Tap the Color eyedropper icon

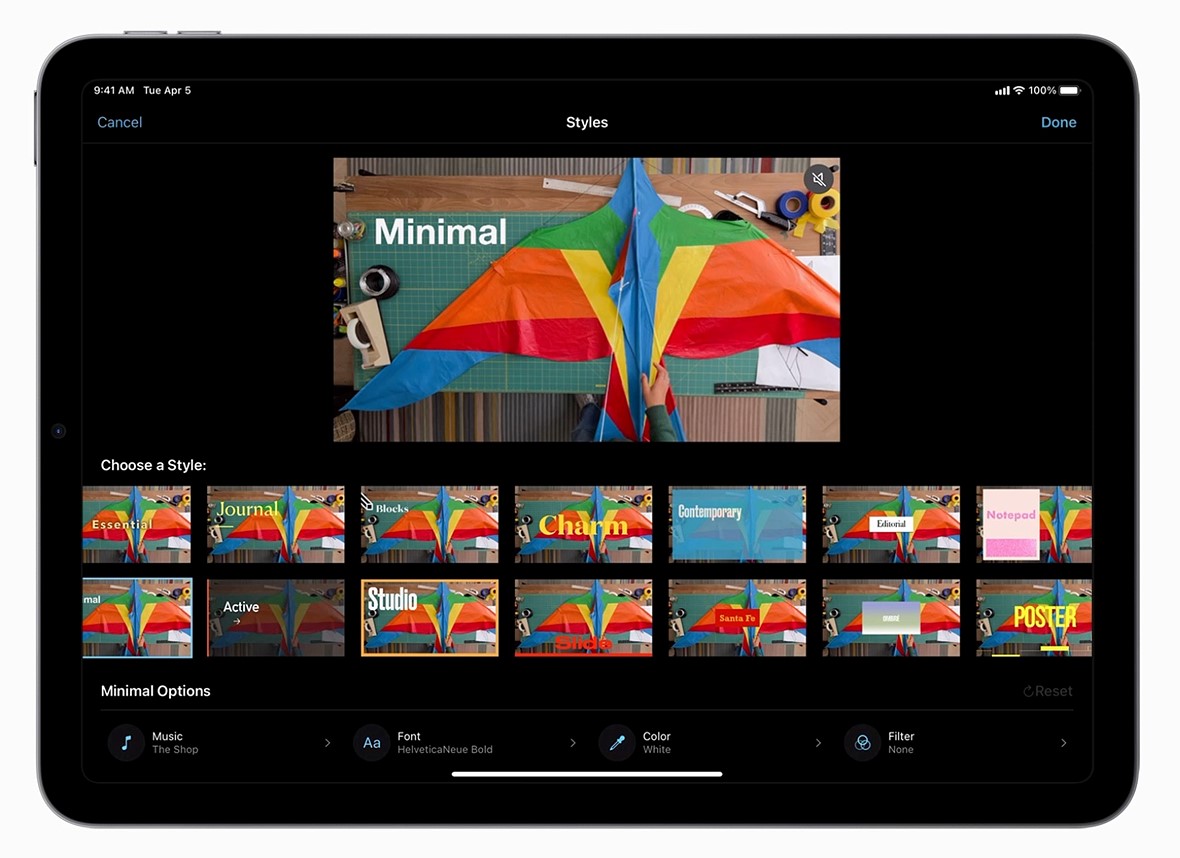[x=616, y=743]
